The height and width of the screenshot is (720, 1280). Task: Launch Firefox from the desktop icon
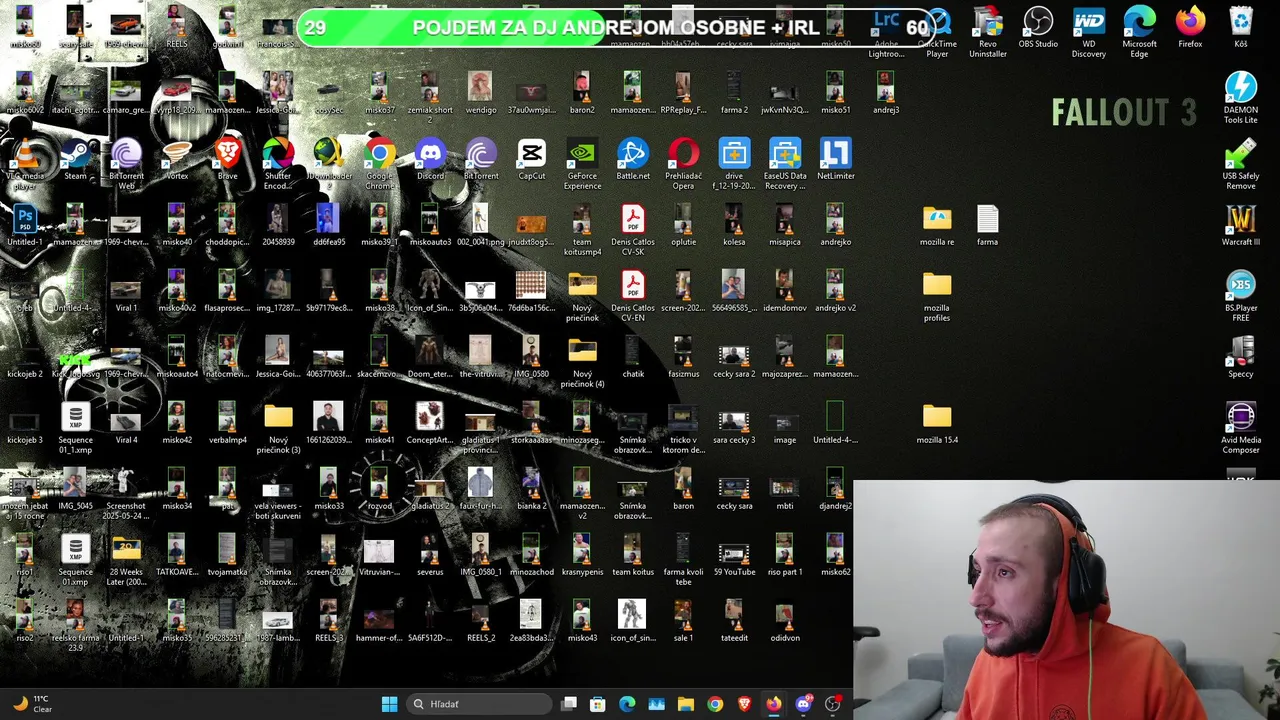coord(1190,28)
